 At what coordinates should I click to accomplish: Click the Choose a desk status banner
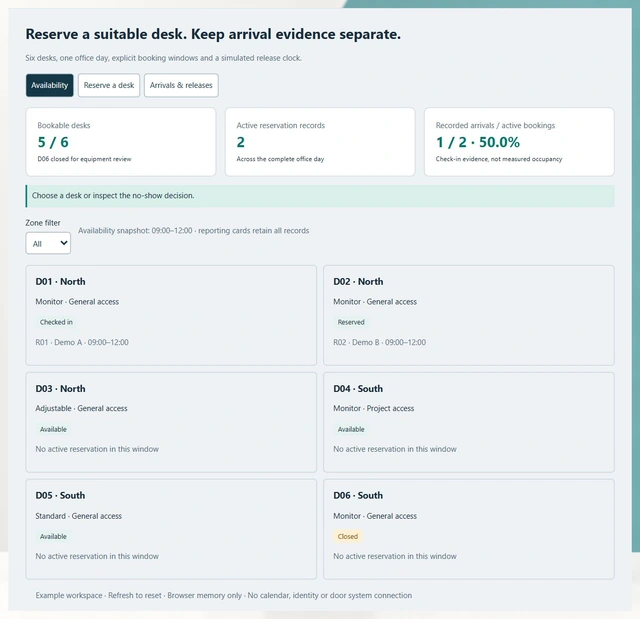pos(320,196)
